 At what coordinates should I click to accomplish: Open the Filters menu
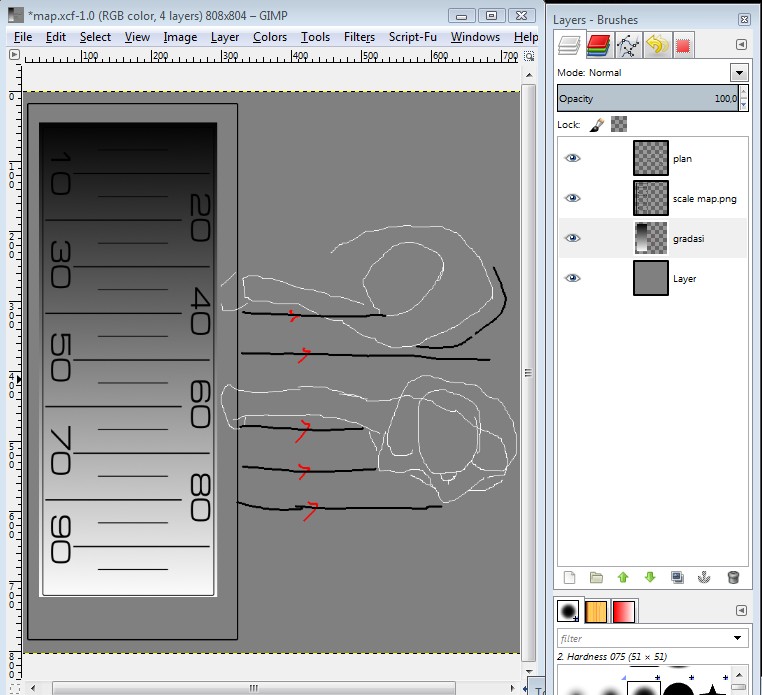tap(359, 37)
